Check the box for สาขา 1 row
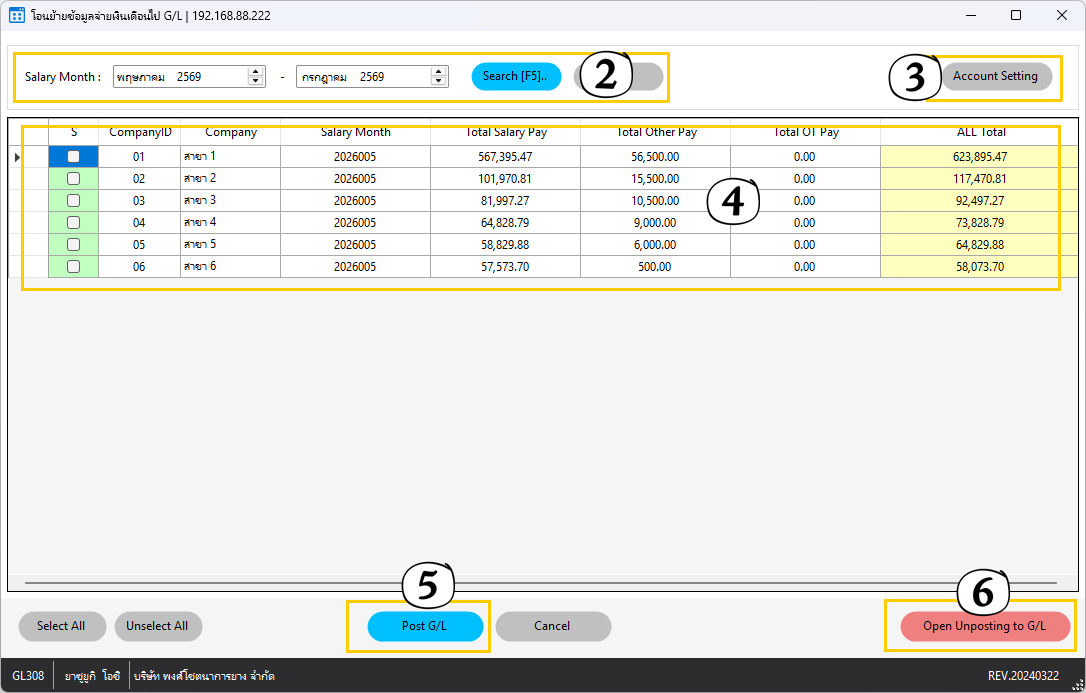Image resolution: width=1086 pixels, height=693 pixels. pyautogui.click(x=73, y=157)
